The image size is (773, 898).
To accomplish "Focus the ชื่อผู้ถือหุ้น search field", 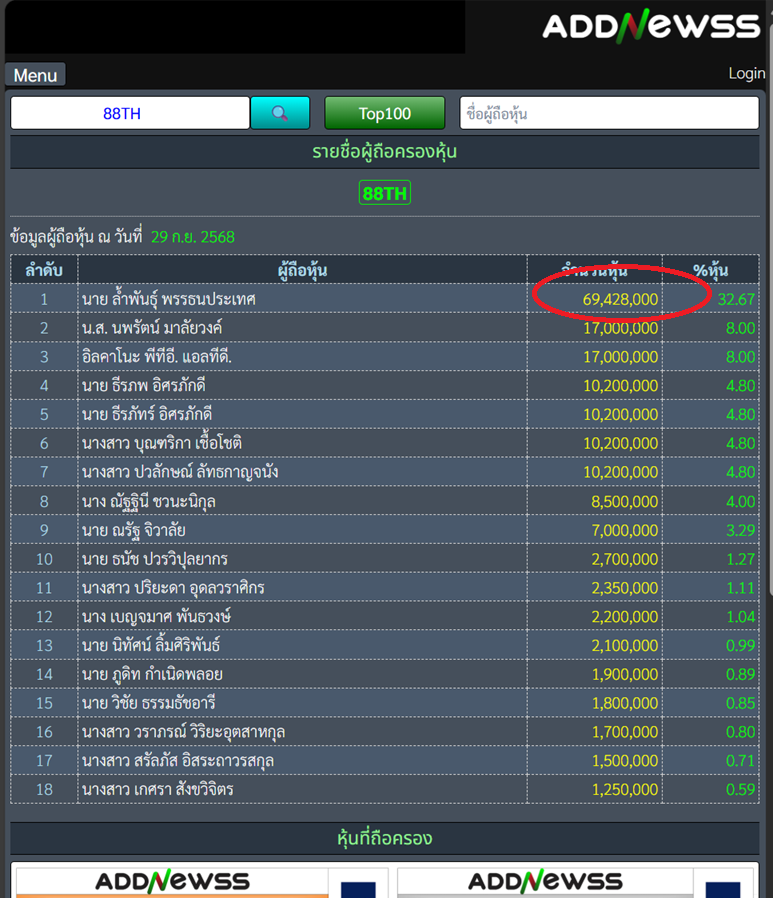I will 608,113.
